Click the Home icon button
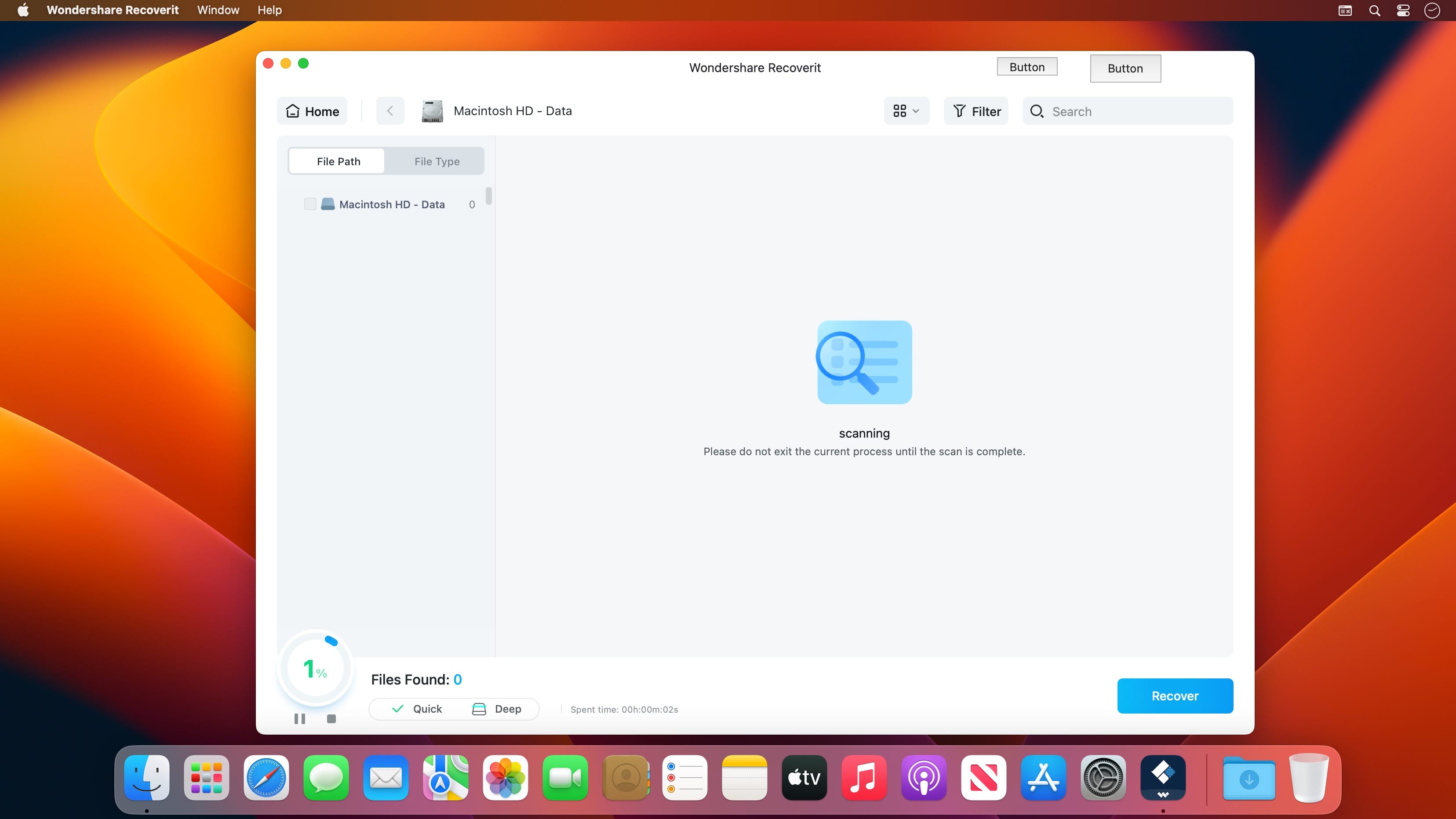Image resolution: width=1456 pixels, height=819 pixels. pyautogui.click(x=312, y=111)
